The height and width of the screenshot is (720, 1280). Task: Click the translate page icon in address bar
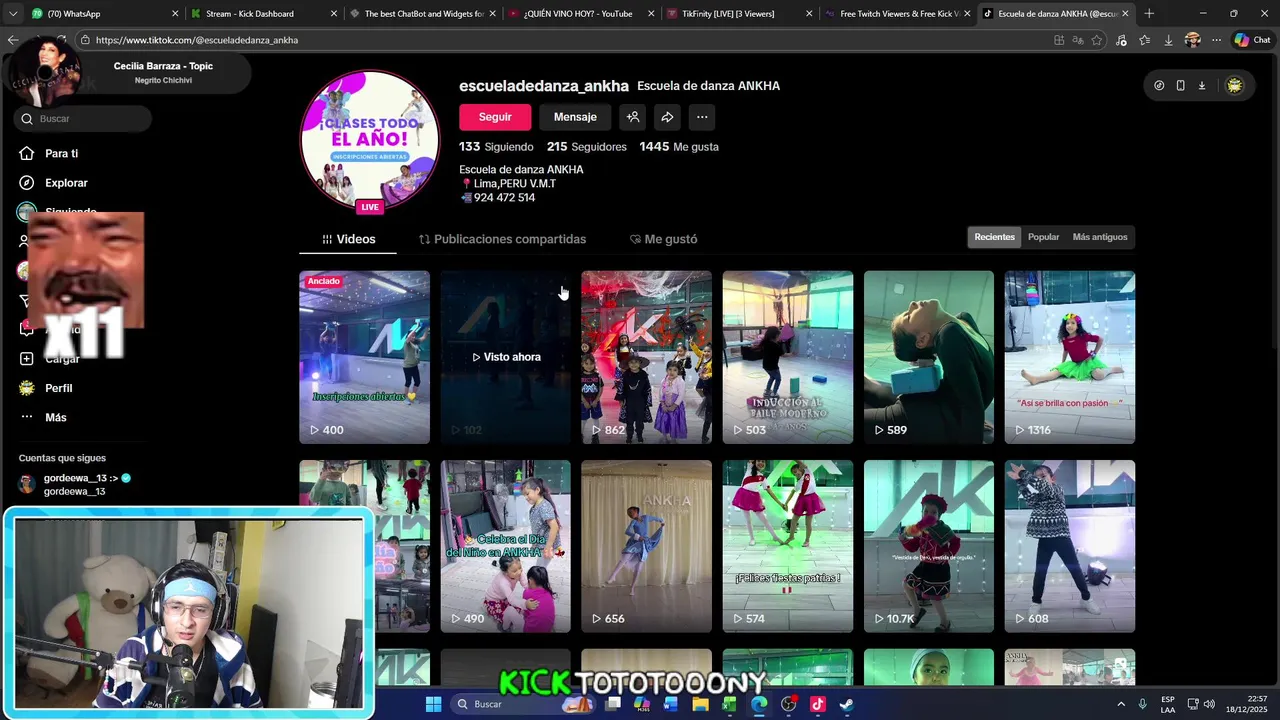tap(1078, 40)
